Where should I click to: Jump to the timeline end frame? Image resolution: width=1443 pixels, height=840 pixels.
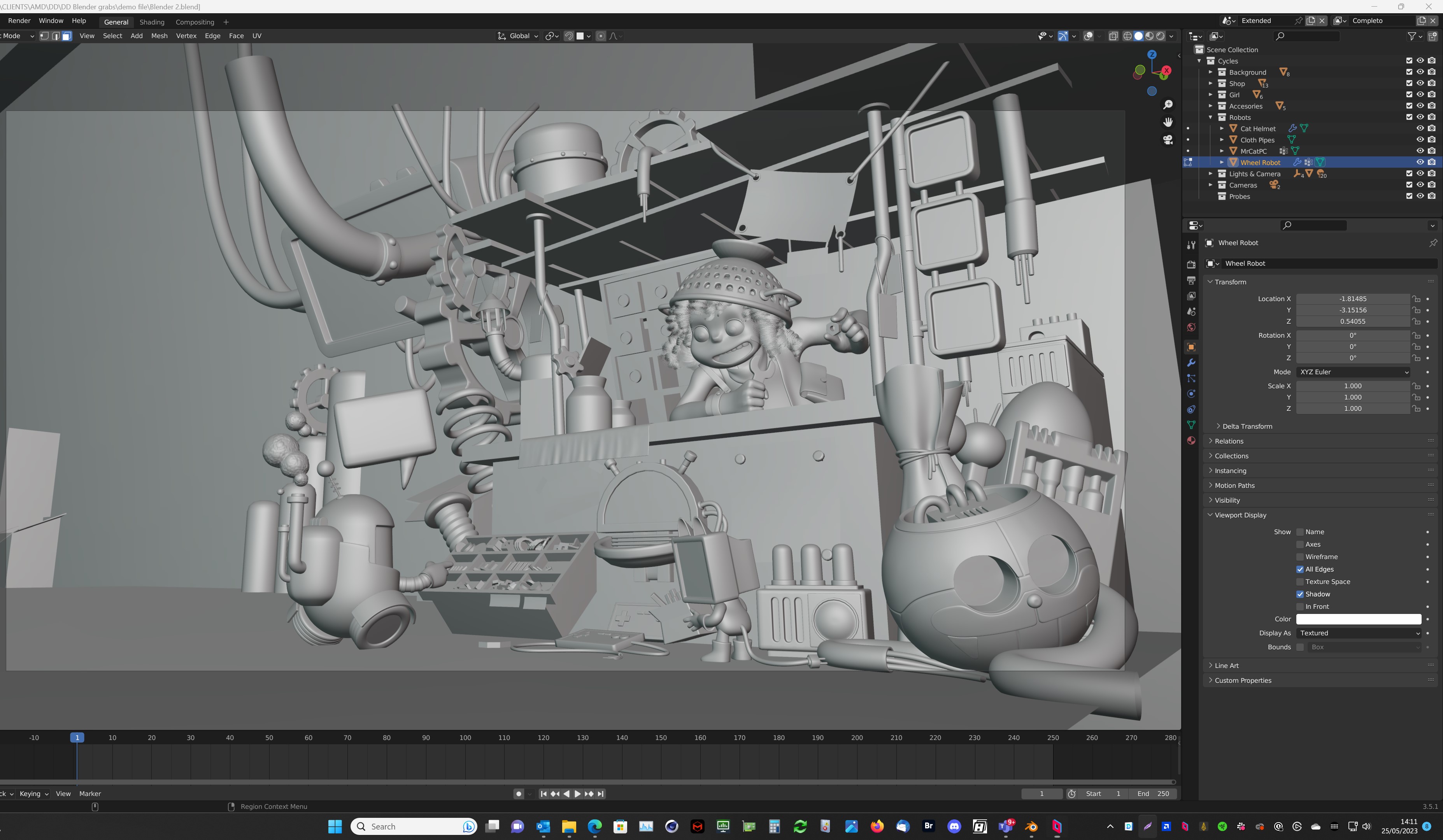tap(601, 794)
